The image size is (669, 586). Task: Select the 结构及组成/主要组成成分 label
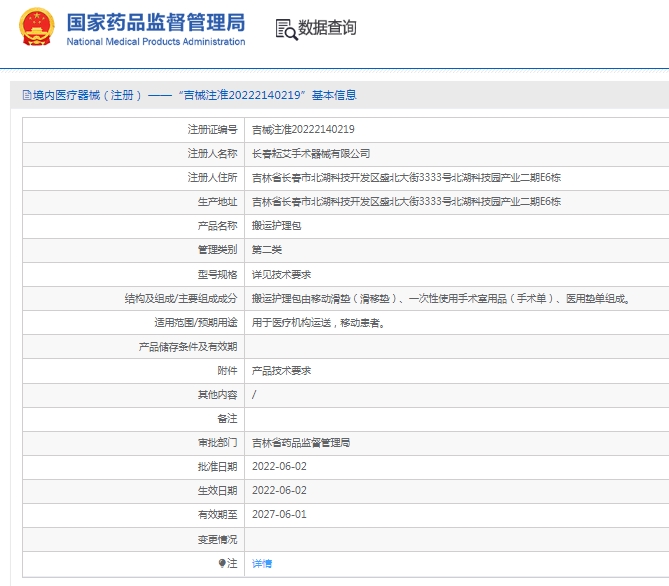(181, 299)
